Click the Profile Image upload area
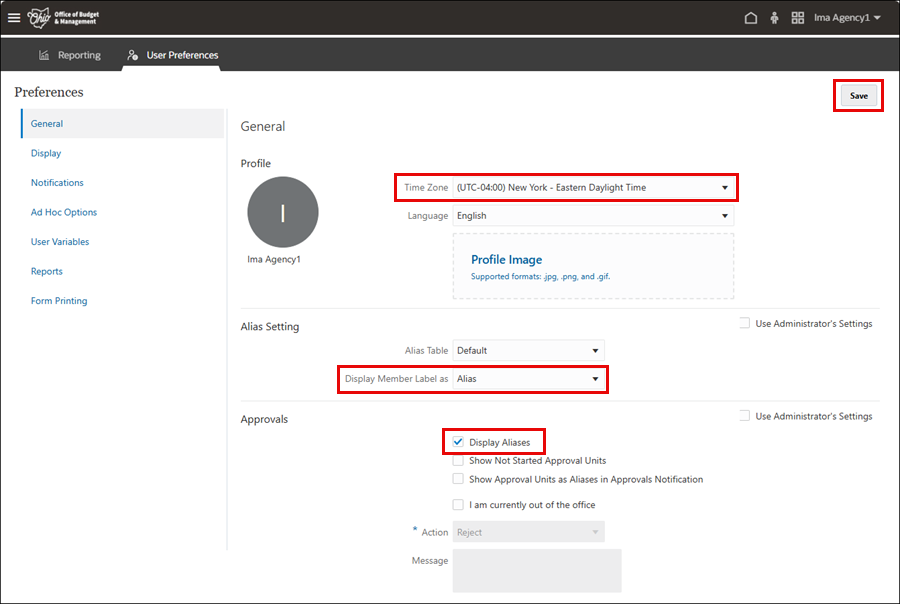 coord(593,266)
